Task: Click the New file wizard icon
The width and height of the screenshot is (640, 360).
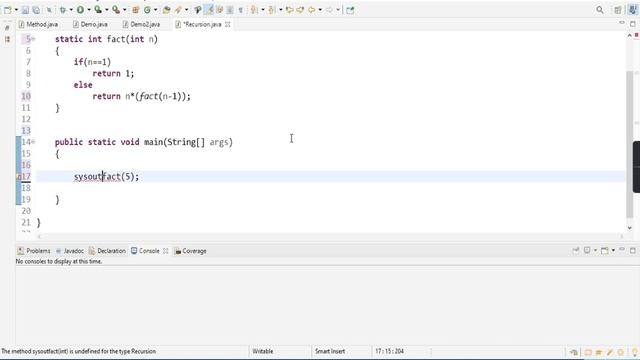Action: pos(8,10)
